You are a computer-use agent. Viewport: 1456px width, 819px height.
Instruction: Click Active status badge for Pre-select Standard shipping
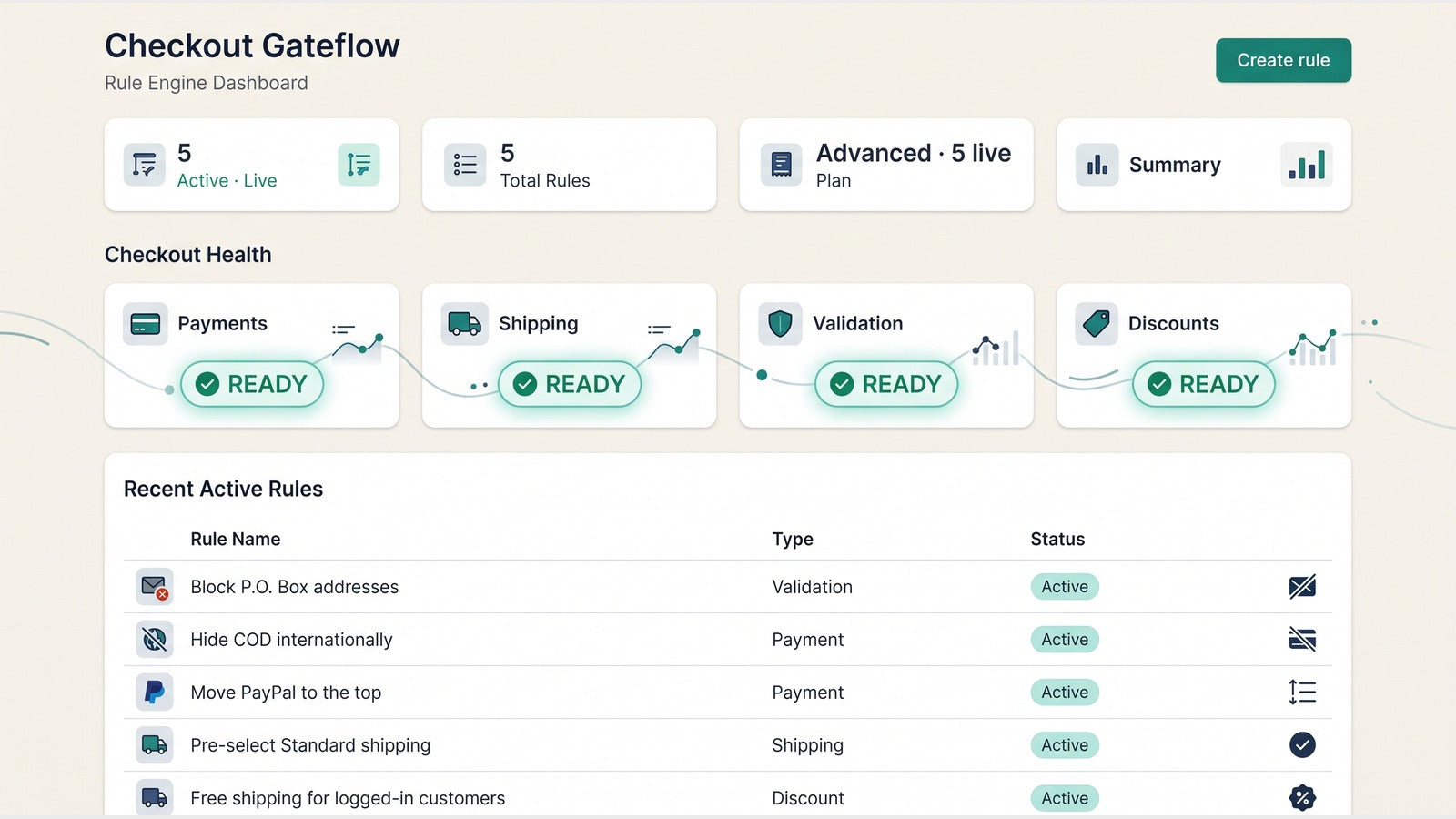[1065, 745]
